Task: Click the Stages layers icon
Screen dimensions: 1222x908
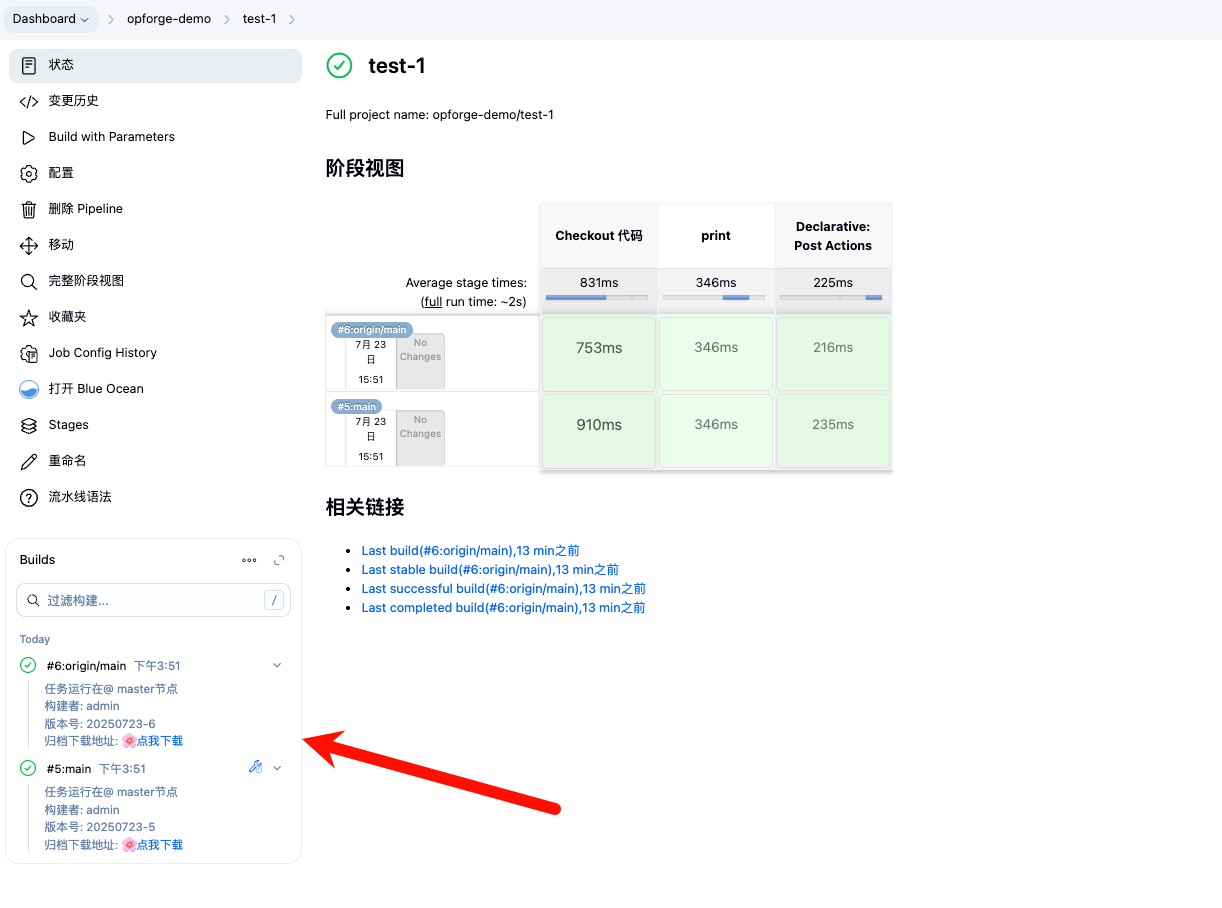Action: tap(29, 425)
